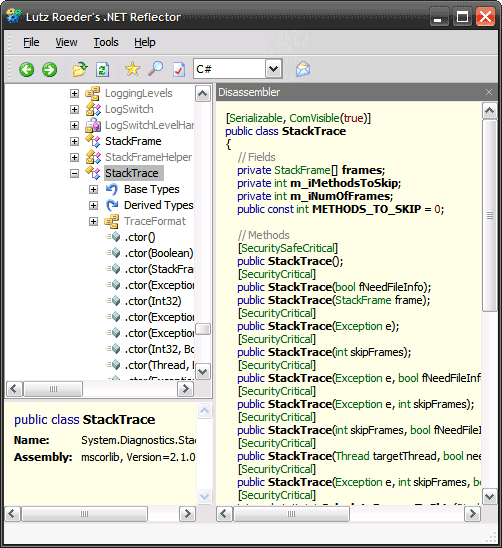Viewport: 502px width, 548px height.
Task: Click the Disassembler vertical scrollbar thumb
Action: pyautogui.click(x=489, y=216)
